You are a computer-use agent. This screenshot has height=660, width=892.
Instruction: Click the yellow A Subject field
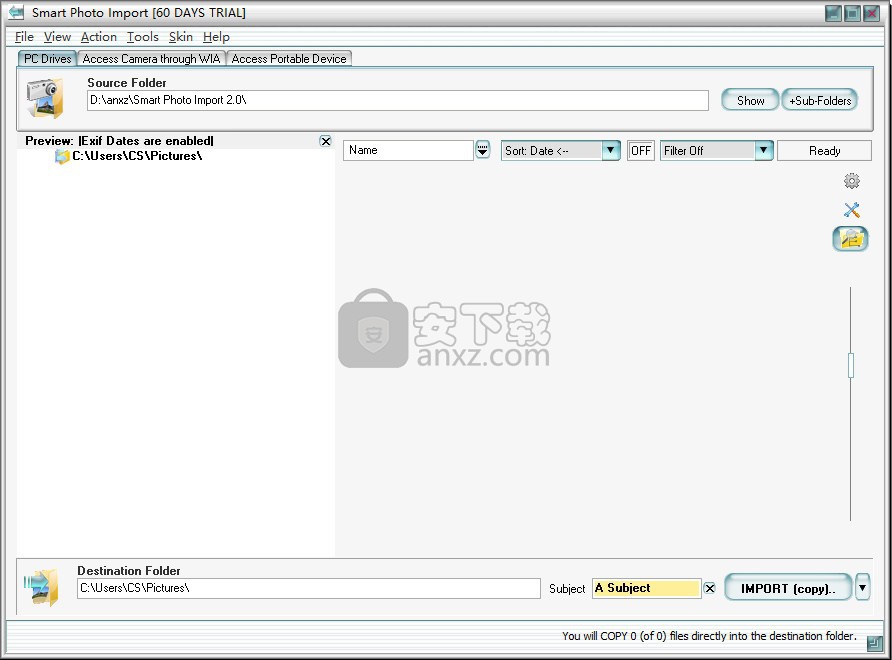(646, 588)
